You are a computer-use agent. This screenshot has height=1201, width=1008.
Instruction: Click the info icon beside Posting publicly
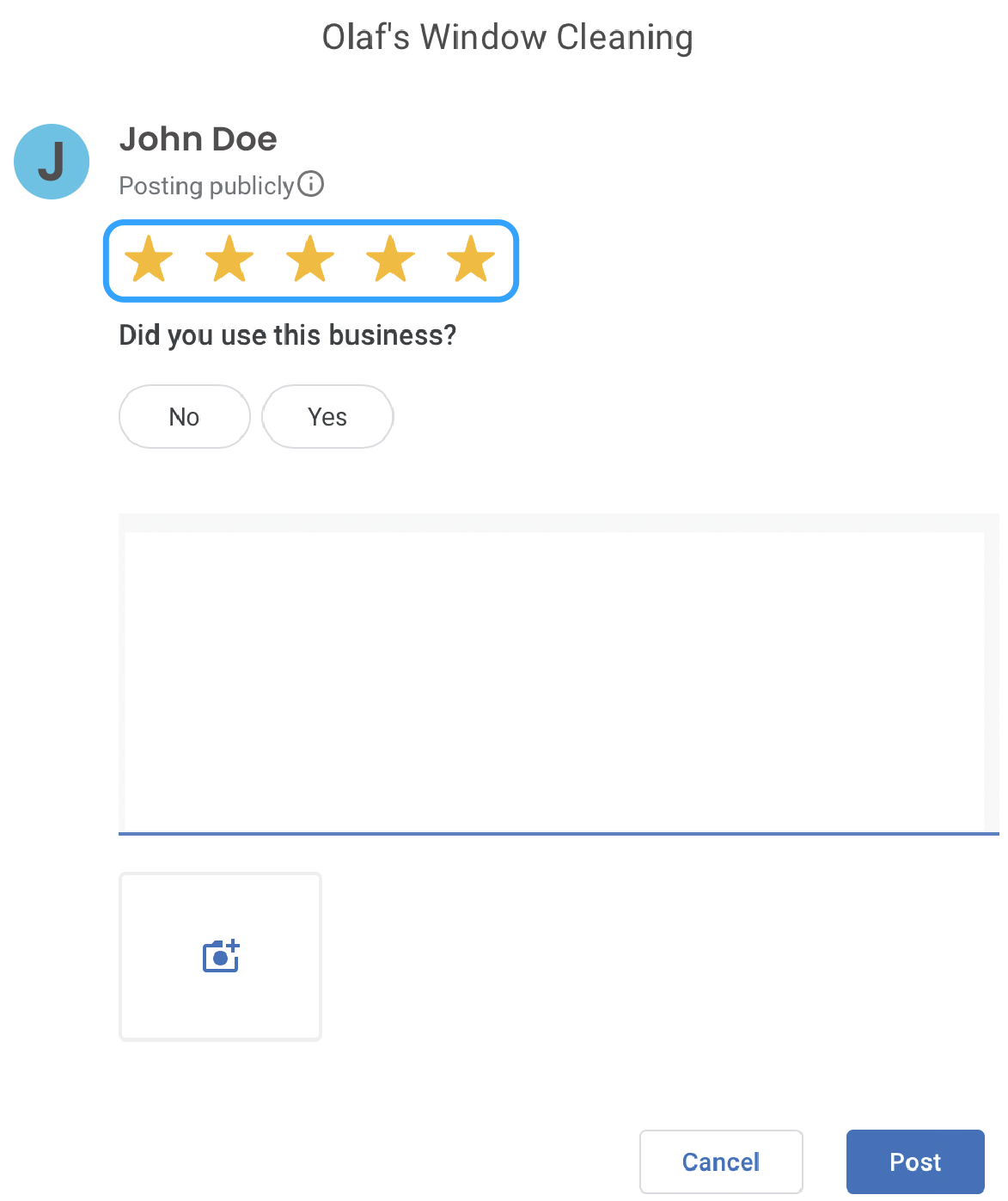310,184
